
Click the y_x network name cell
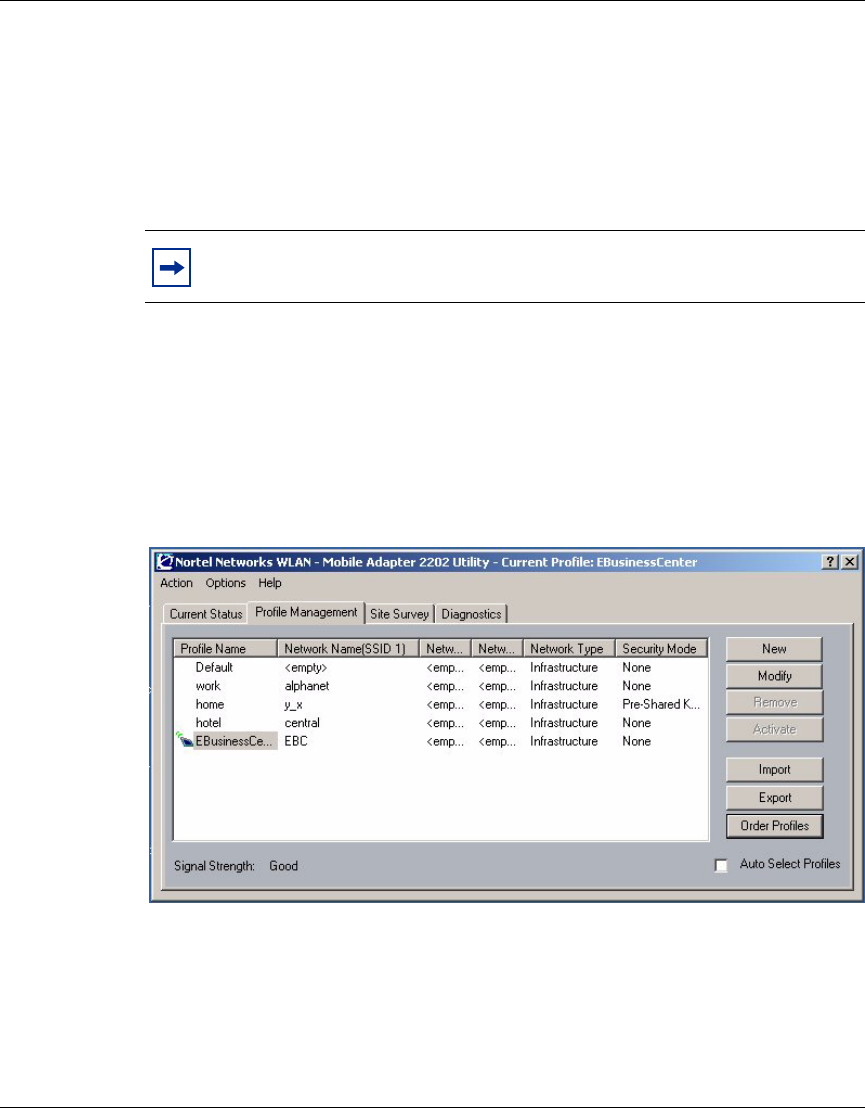point(293,705)
